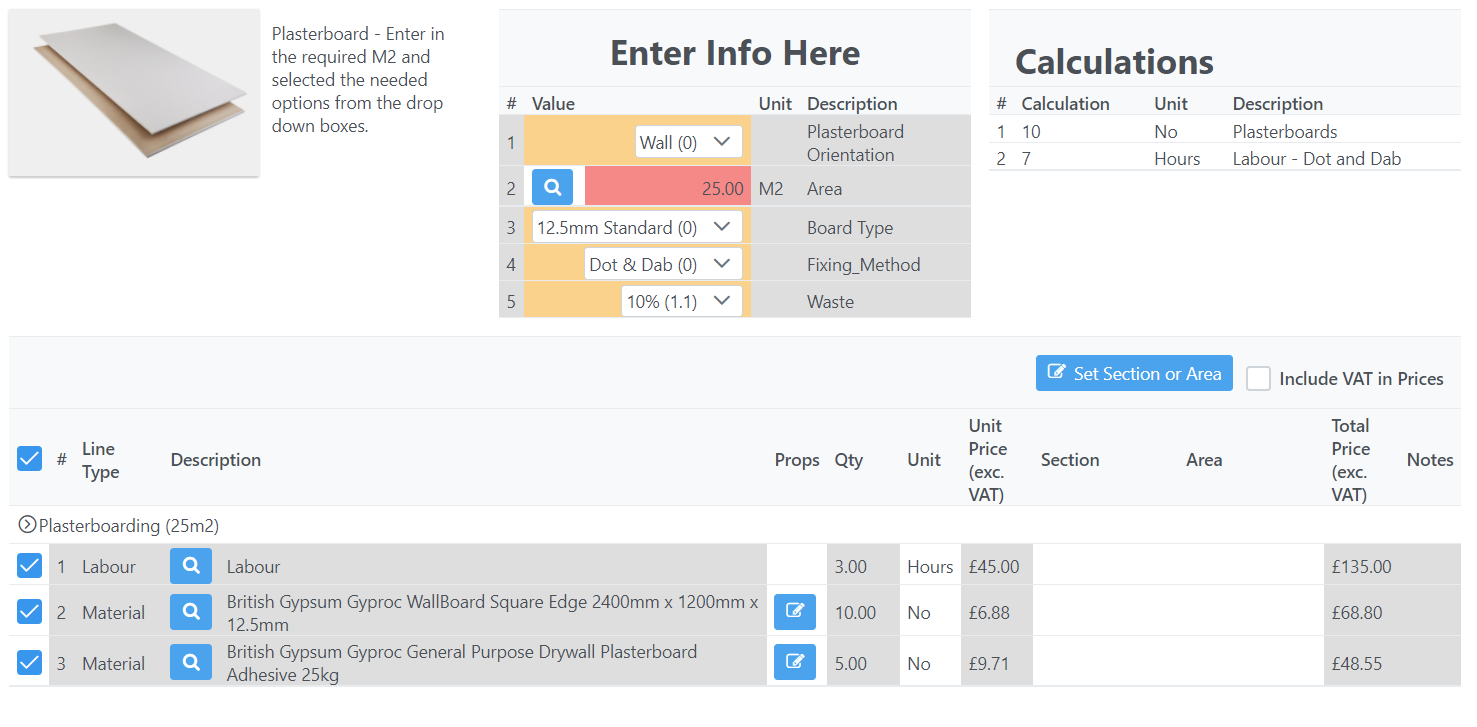Uncheck the Gyproc WallBoard line checkbox

(x=30, y=611)
